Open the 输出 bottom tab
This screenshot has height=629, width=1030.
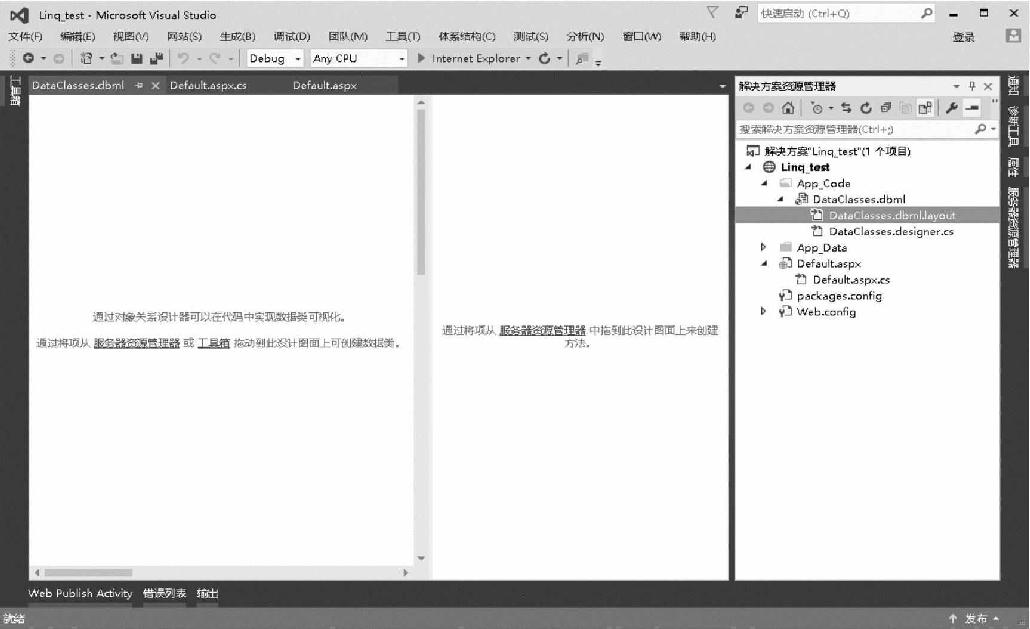[x=207, y=593]
